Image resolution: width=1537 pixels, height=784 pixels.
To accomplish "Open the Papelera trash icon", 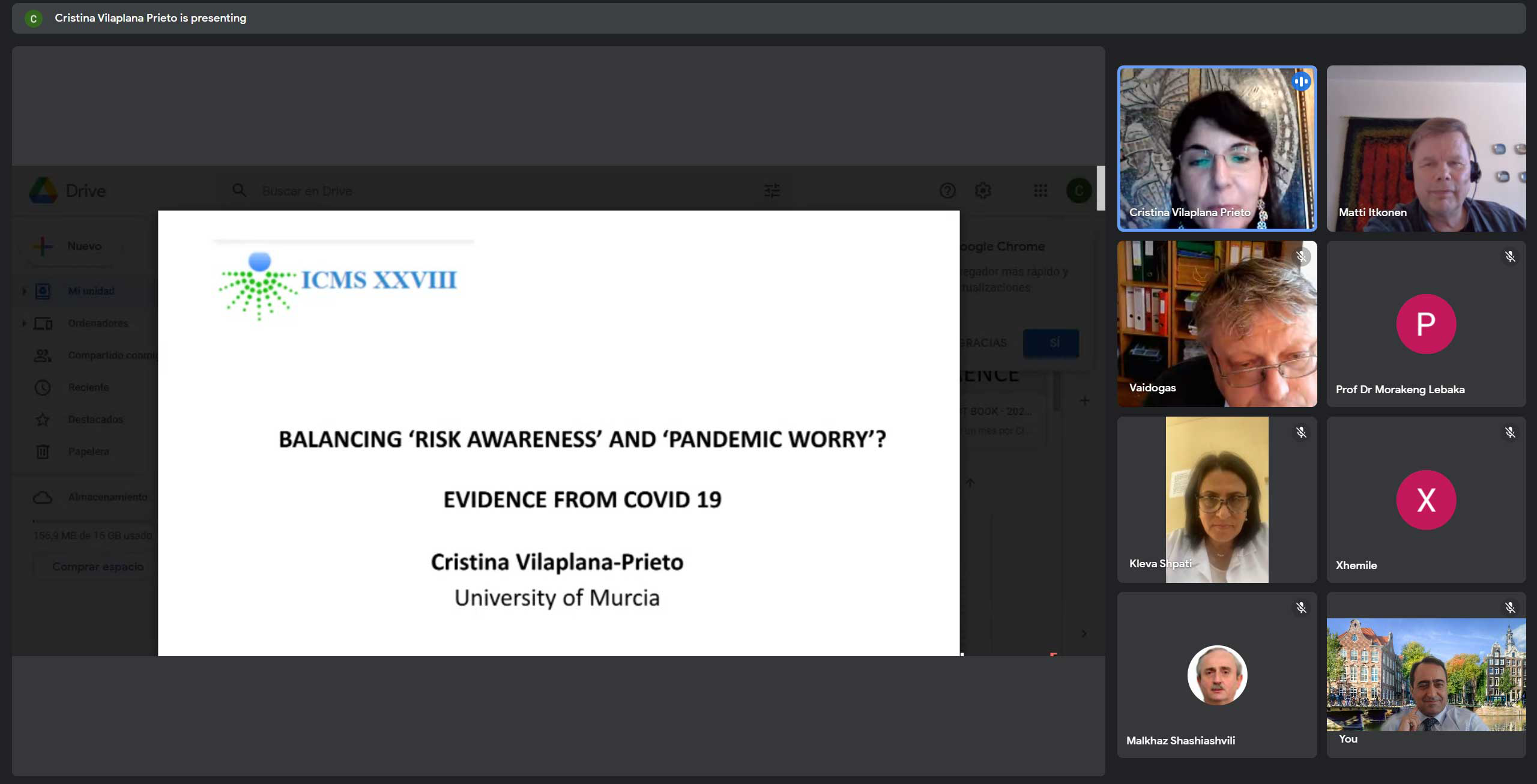I will tap(43, 451).
